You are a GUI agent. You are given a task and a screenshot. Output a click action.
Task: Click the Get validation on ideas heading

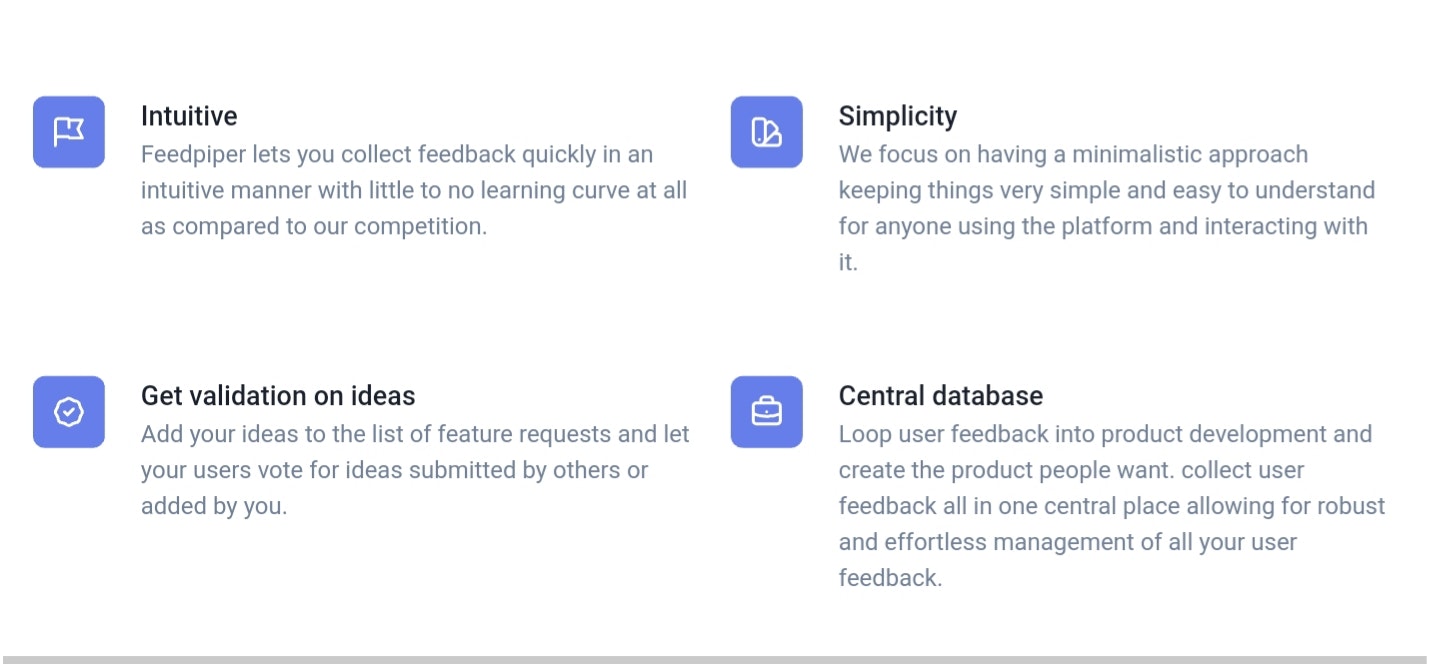tap(278, 396)
